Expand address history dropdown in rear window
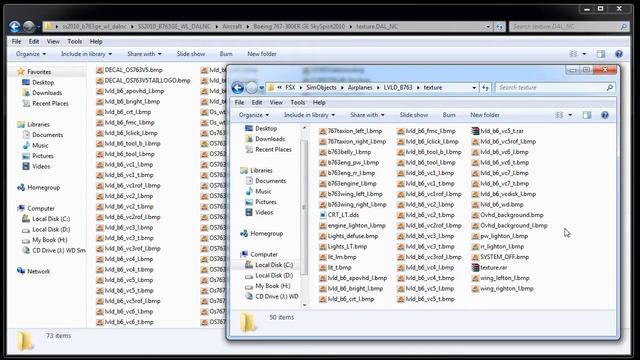Screen dimensions: 640x360 pyautogui.click(x=488, y=27)
